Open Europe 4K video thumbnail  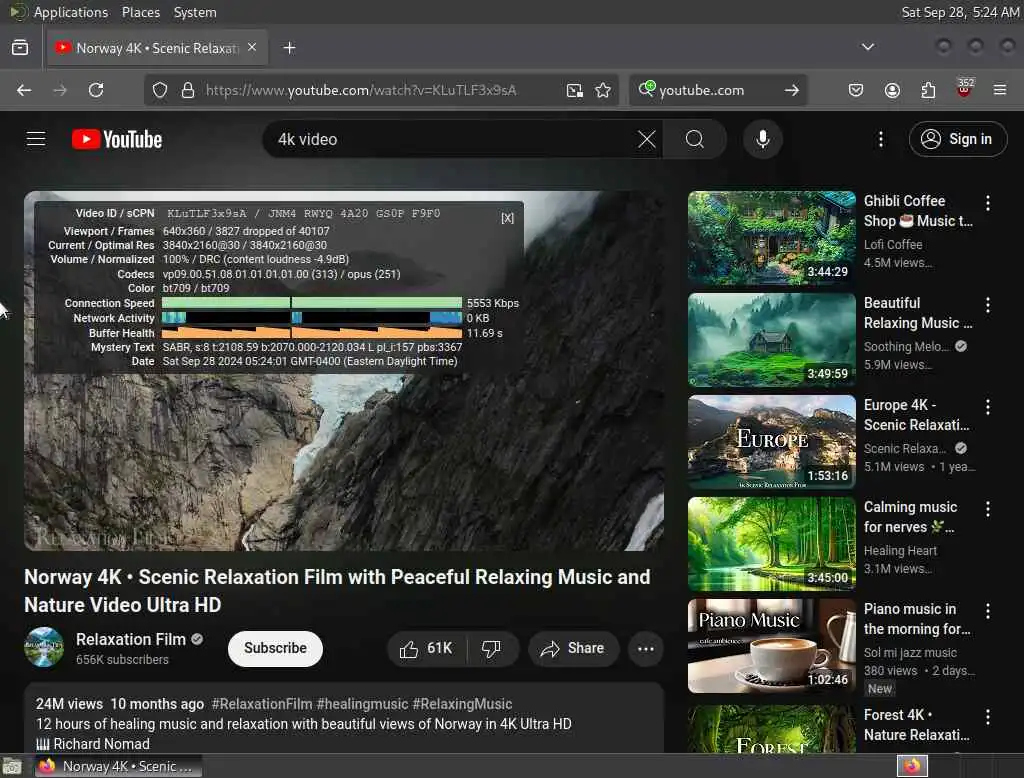tap(771, 442)
